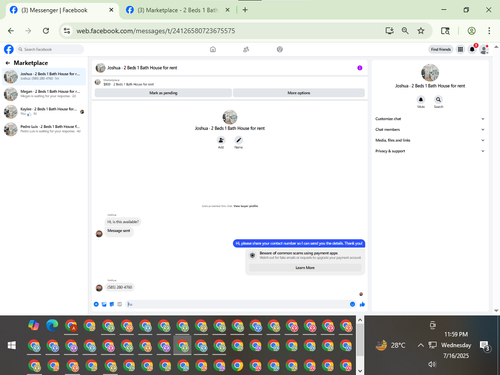
Task: Open Chrome three-dot menu
Action: pos(489,31)
